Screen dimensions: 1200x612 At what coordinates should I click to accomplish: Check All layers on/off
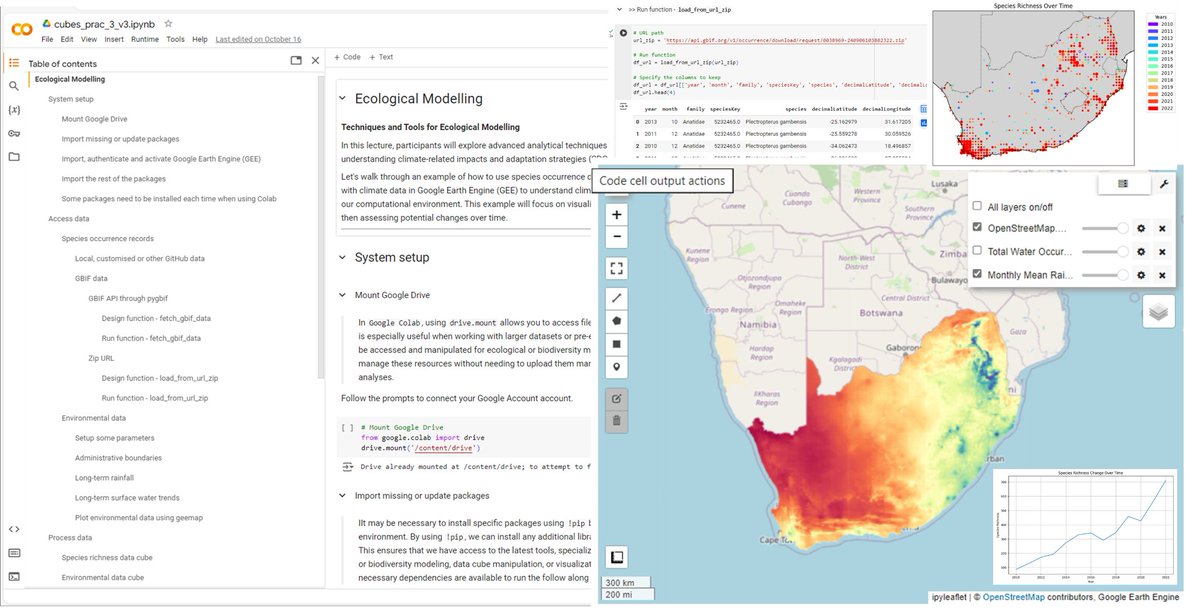977,206
